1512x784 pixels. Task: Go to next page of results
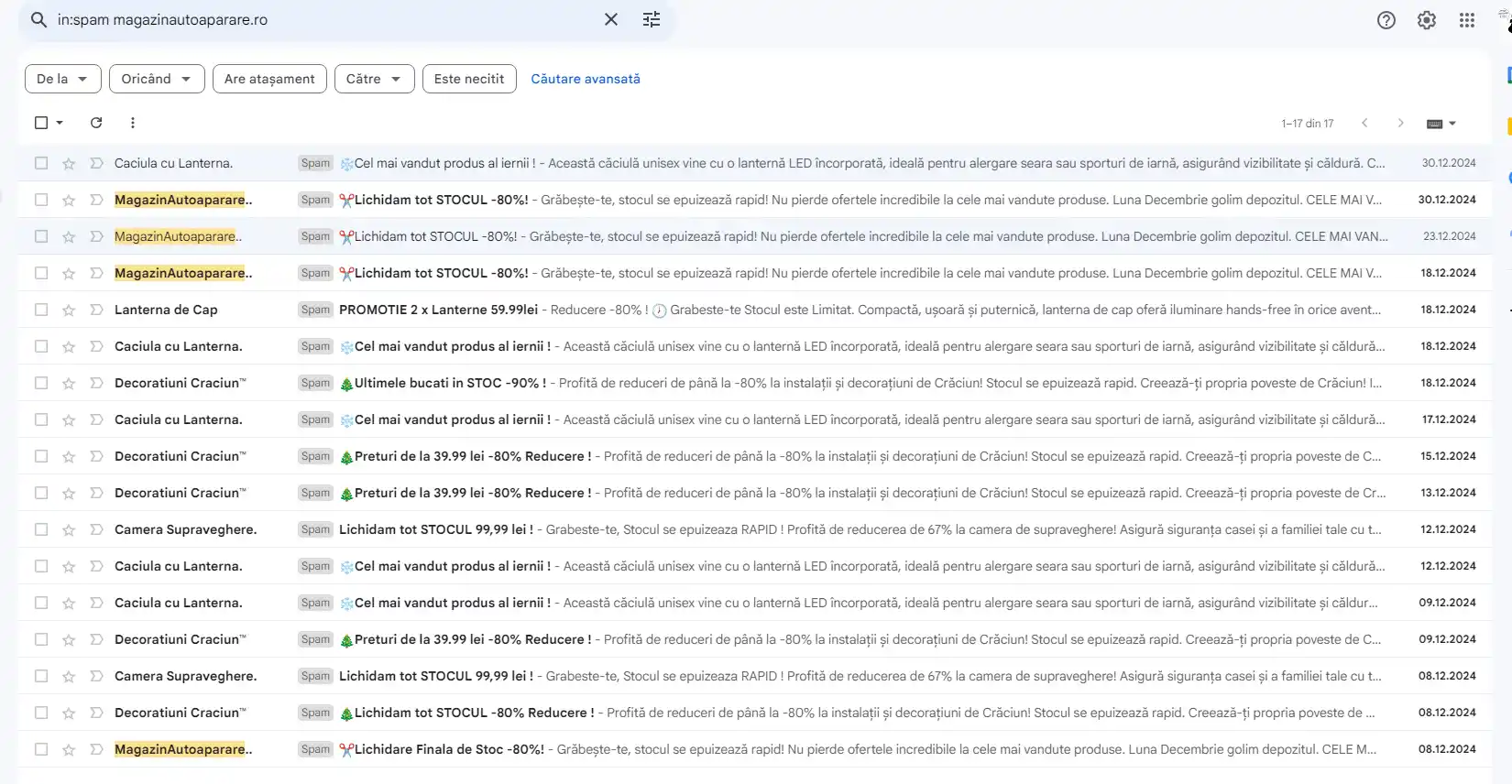[1400, 123]
